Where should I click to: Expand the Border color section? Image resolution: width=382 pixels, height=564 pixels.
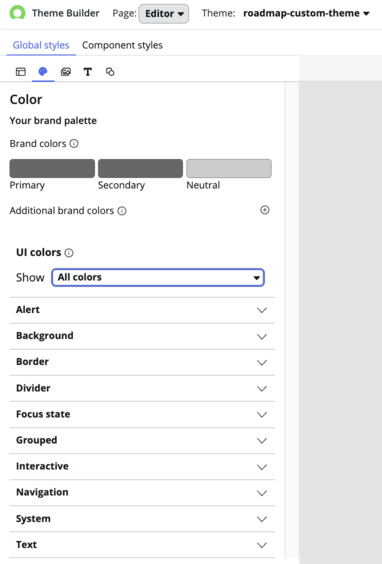click(x=142, y=362)
